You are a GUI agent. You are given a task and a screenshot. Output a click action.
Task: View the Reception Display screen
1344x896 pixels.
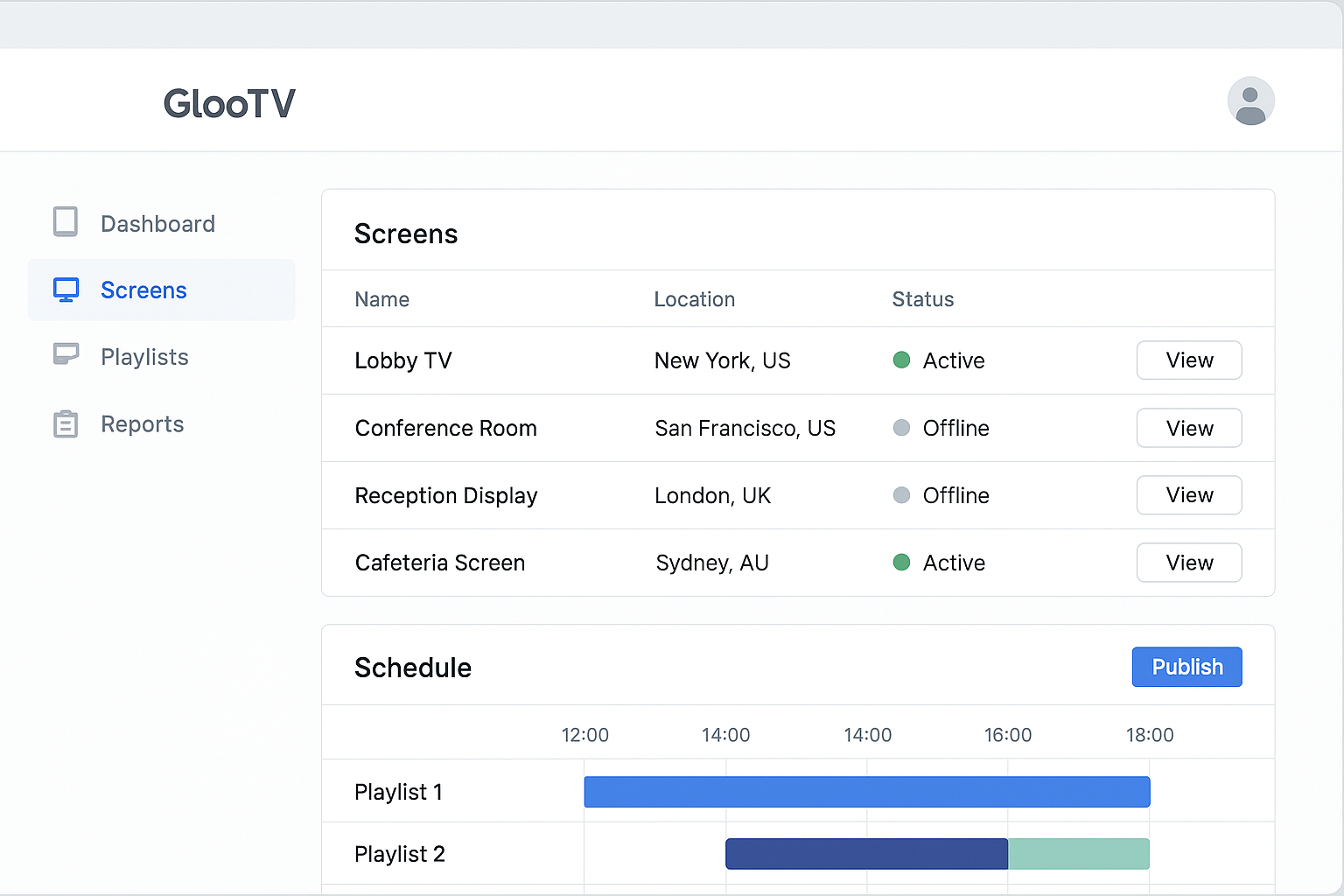click(x=1188, y=495)
